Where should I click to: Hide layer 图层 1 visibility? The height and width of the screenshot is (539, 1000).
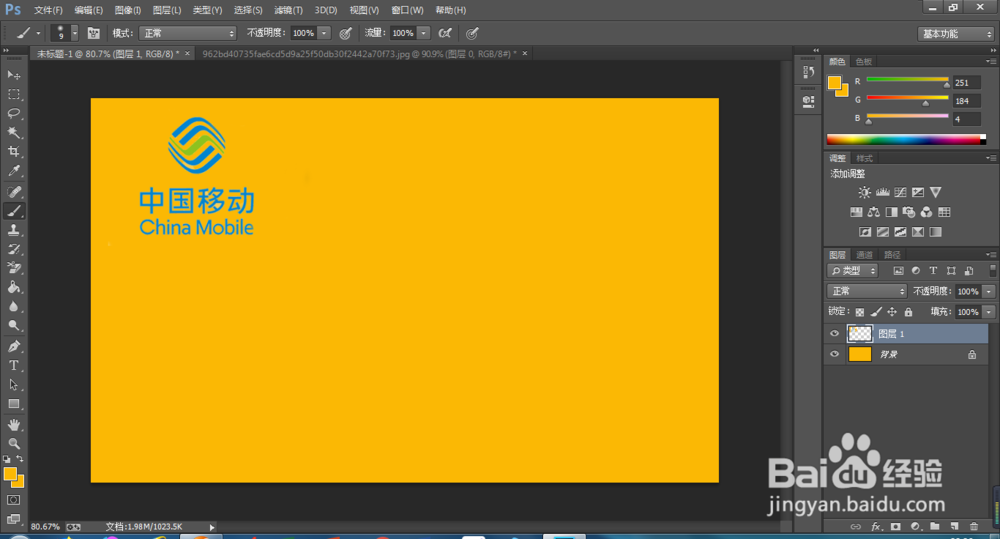[x=834, y=334]
